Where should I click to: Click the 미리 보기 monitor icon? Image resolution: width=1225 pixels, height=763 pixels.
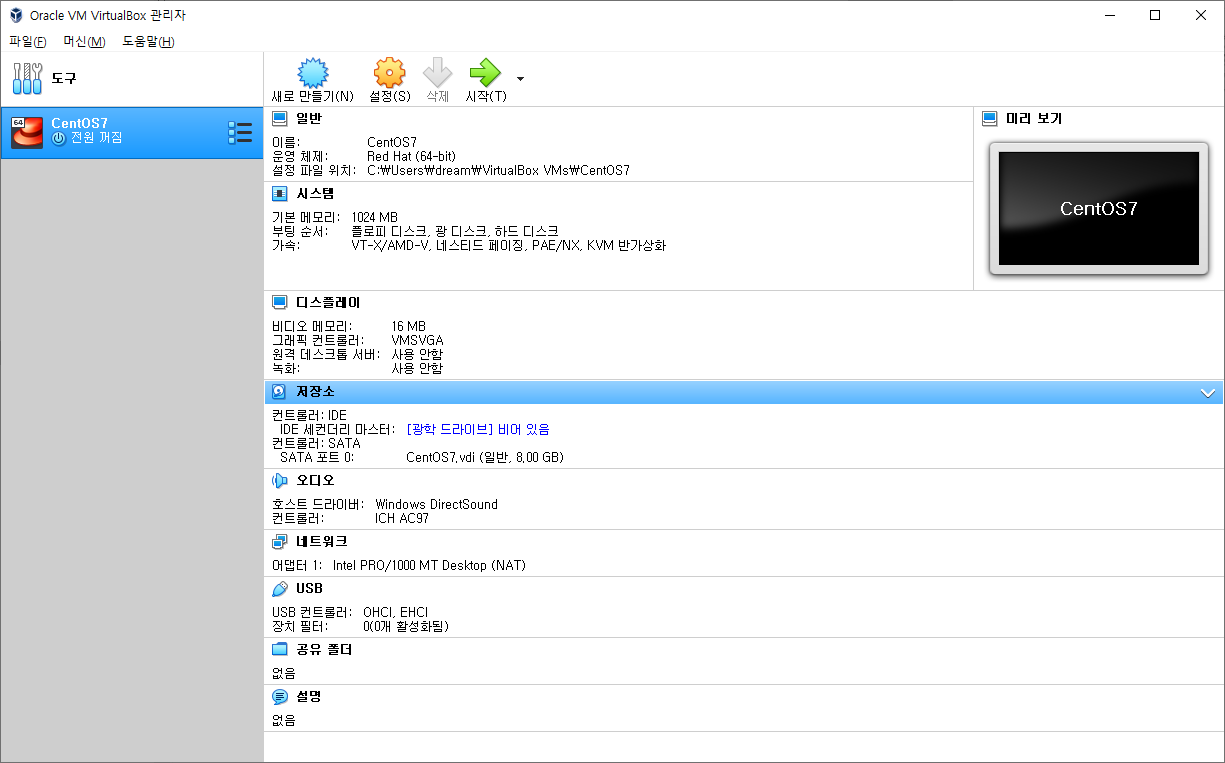(x=990, y=118)
